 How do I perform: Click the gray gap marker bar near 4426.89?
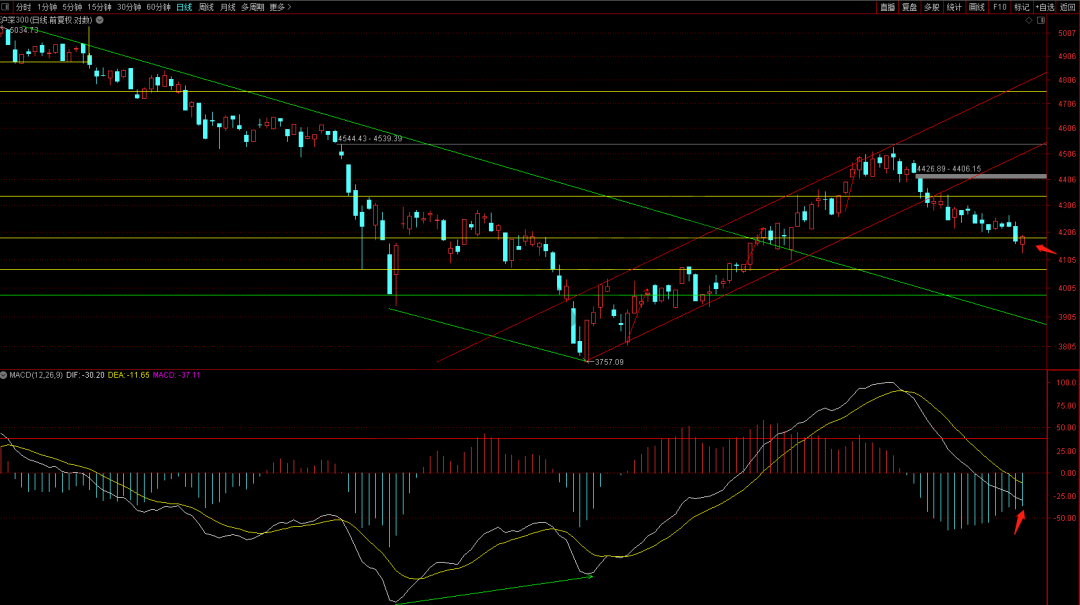pyautogui.click(x=980, y=177)
